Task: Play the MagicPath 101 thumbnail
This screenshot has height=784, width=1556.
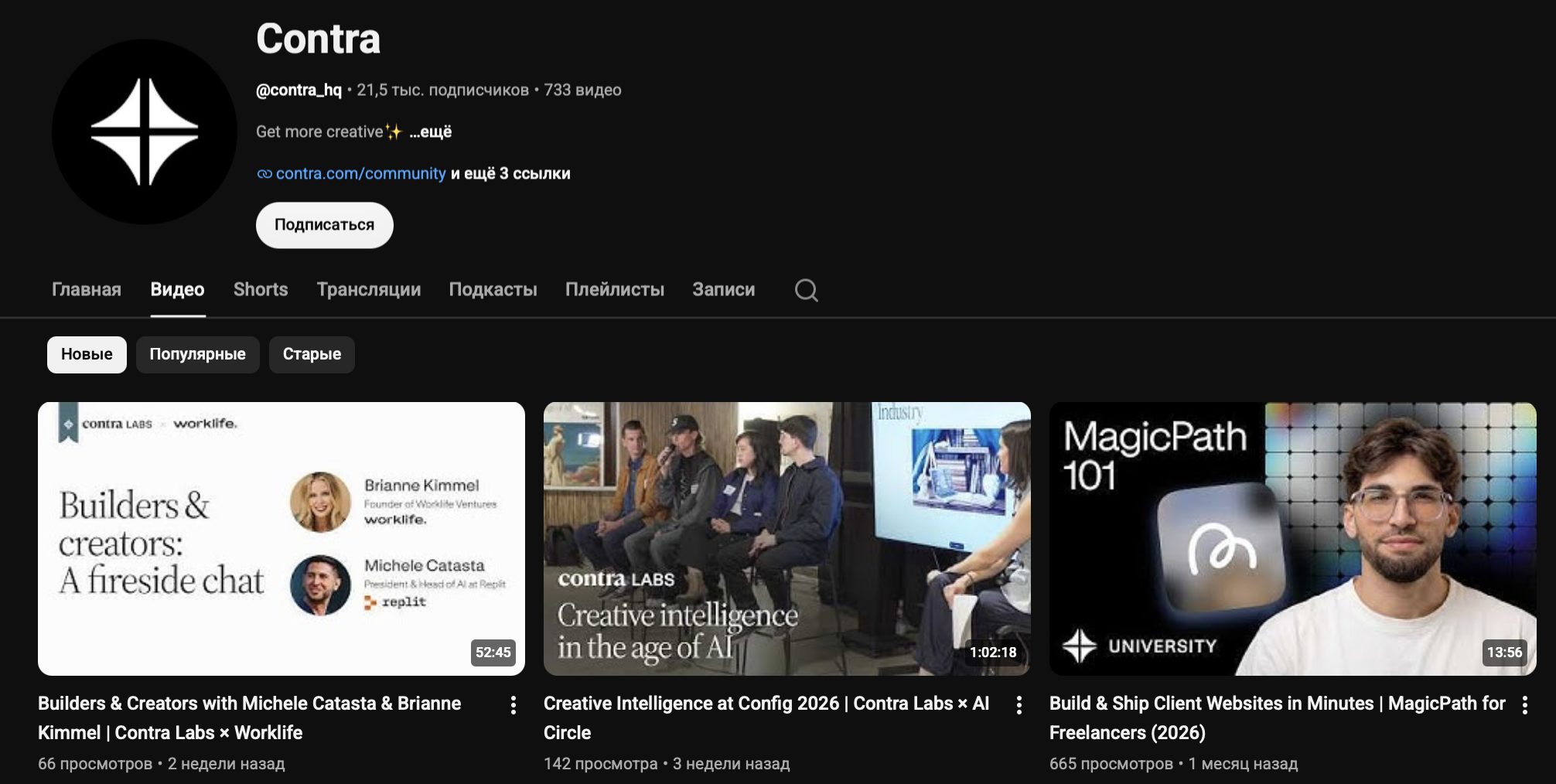Action: (1293, 539)
